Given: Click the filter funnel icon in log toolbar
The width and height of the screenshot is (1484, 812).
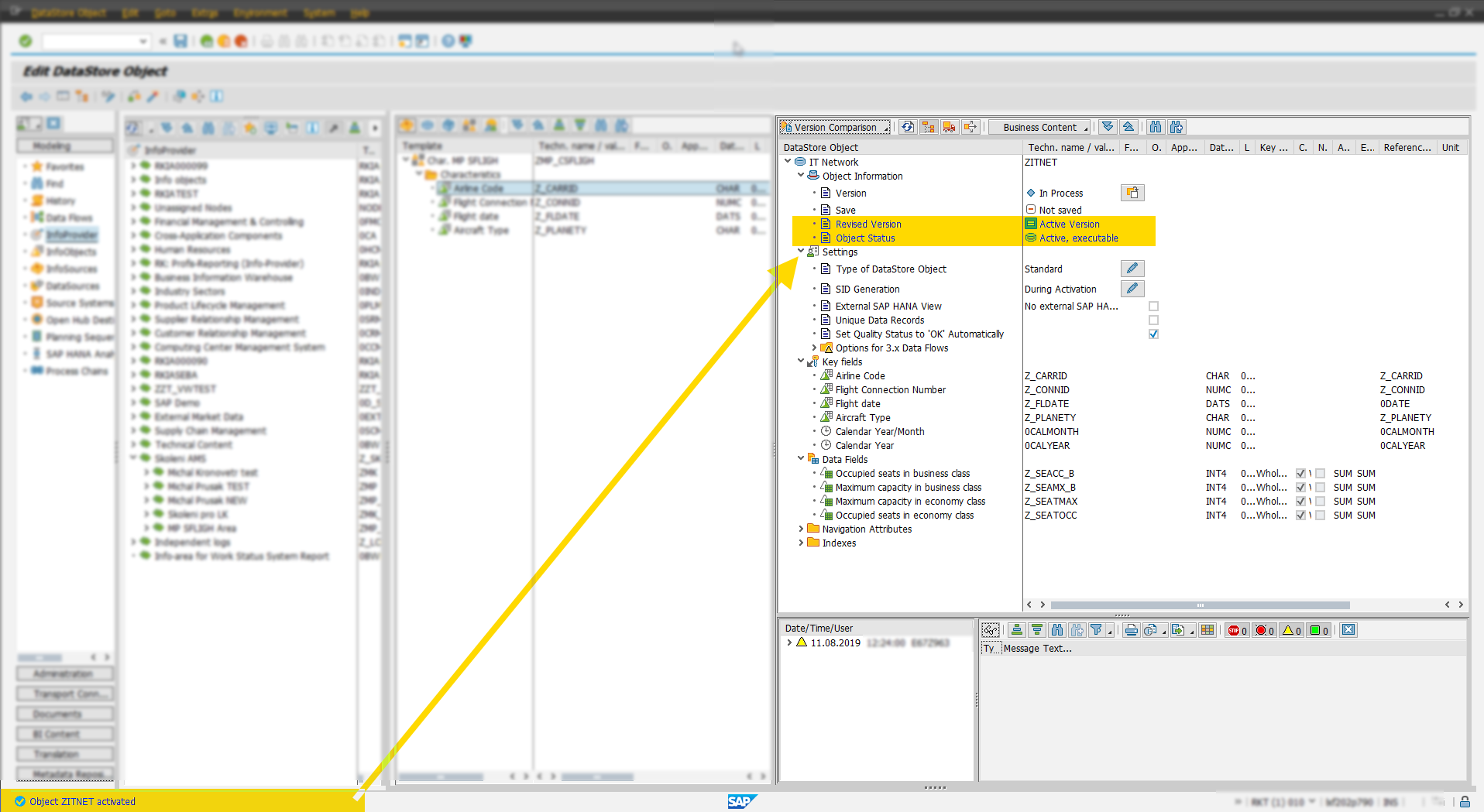Looking at the screenshot, I should click(x=1097, y=630).
